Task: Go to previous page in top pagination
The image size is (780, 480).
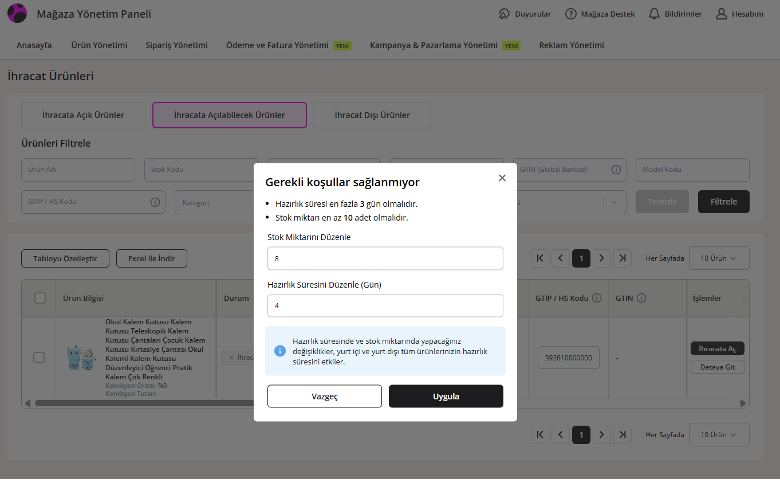Action: tap(561, 258)
